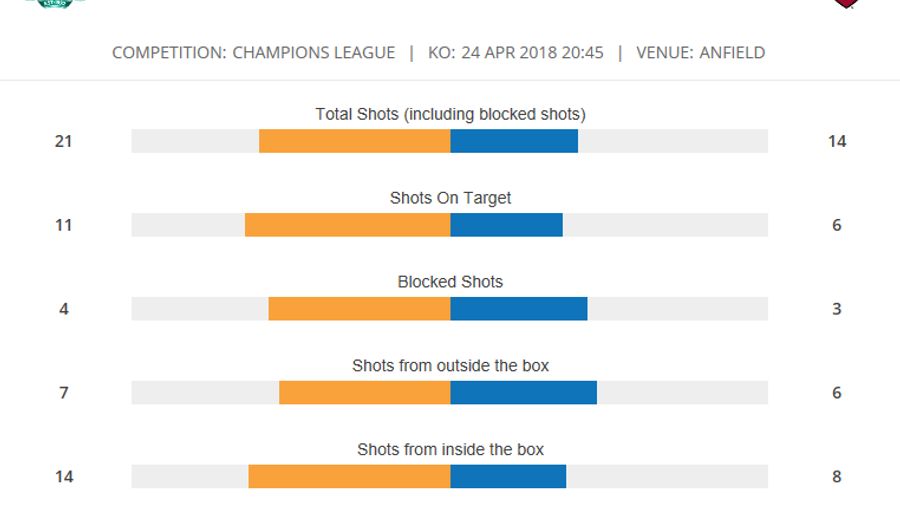900x506 pixels.
Task: Select the Total Shots stat label
Action: point(450,114)
